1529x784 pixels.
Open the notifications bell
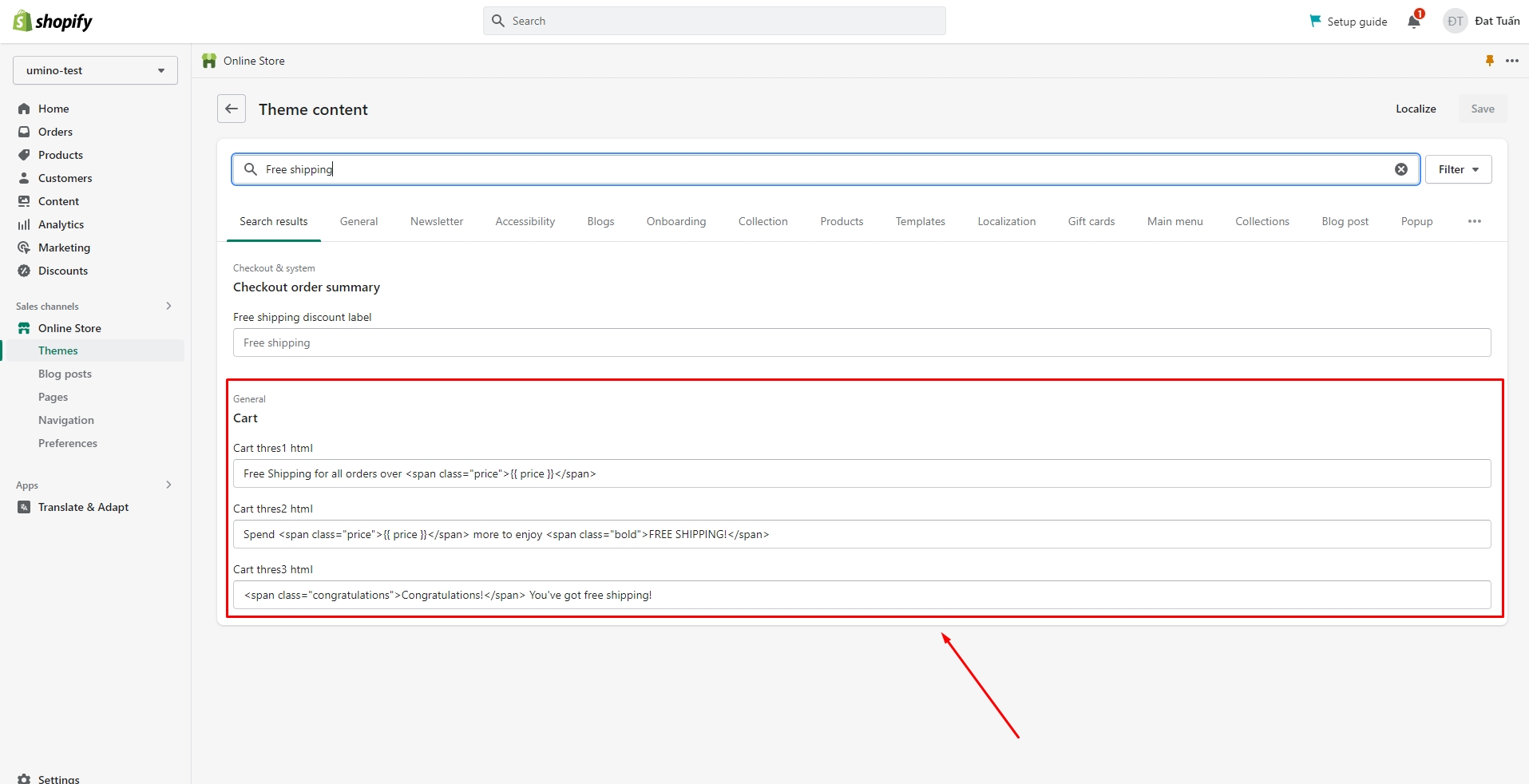(x=1414, y=22)
